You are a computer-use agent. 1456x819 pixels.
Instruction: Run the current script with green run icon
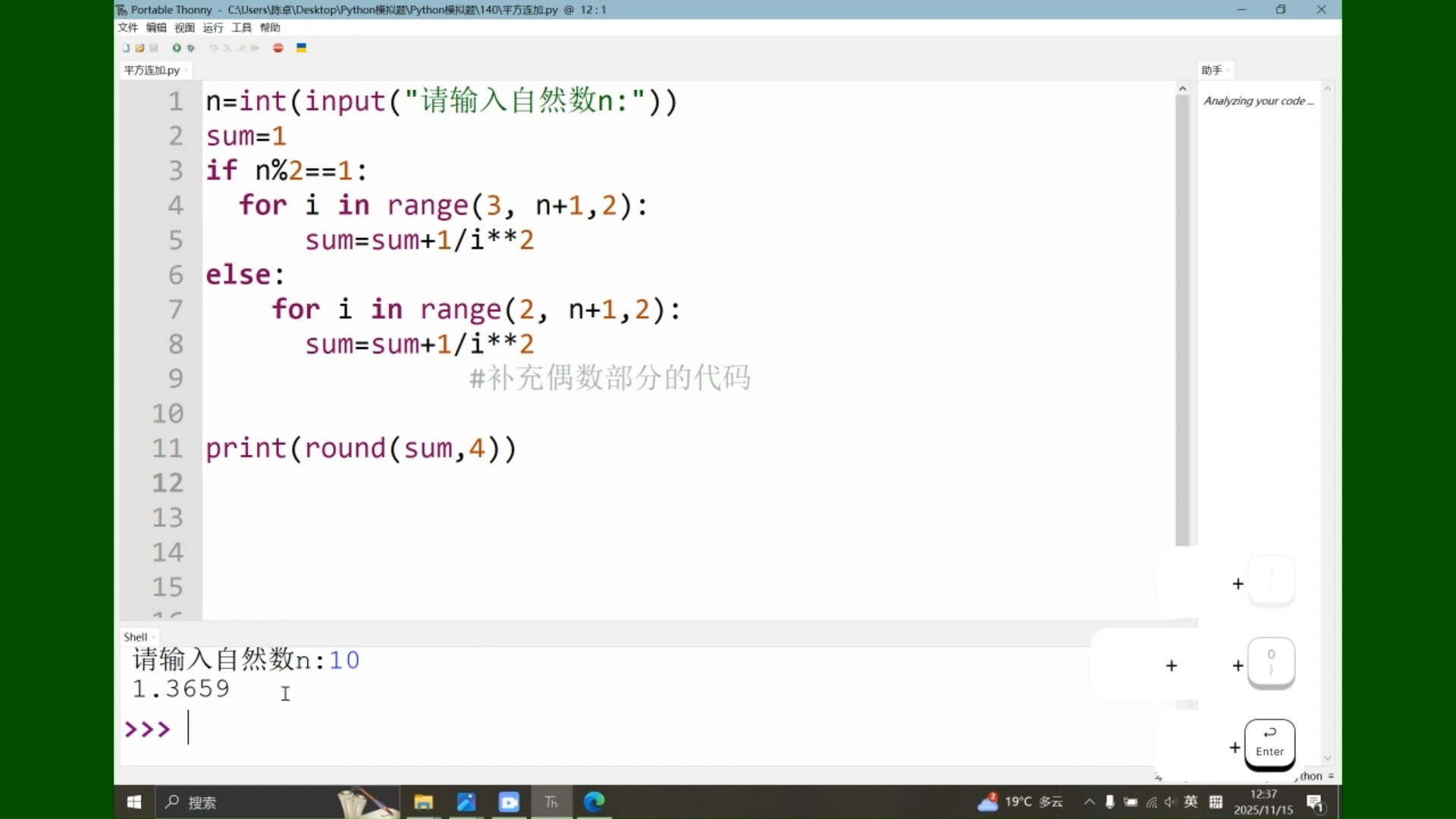coord(176,48)
